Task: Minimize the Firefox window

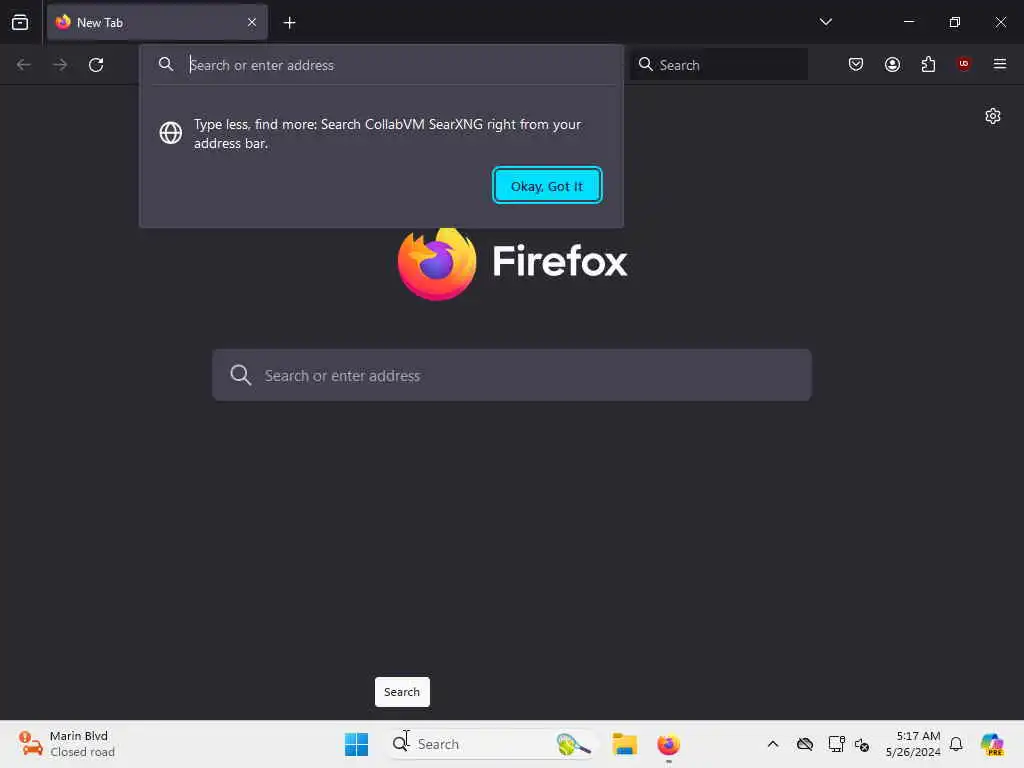Action: click(x=908, y=22)
